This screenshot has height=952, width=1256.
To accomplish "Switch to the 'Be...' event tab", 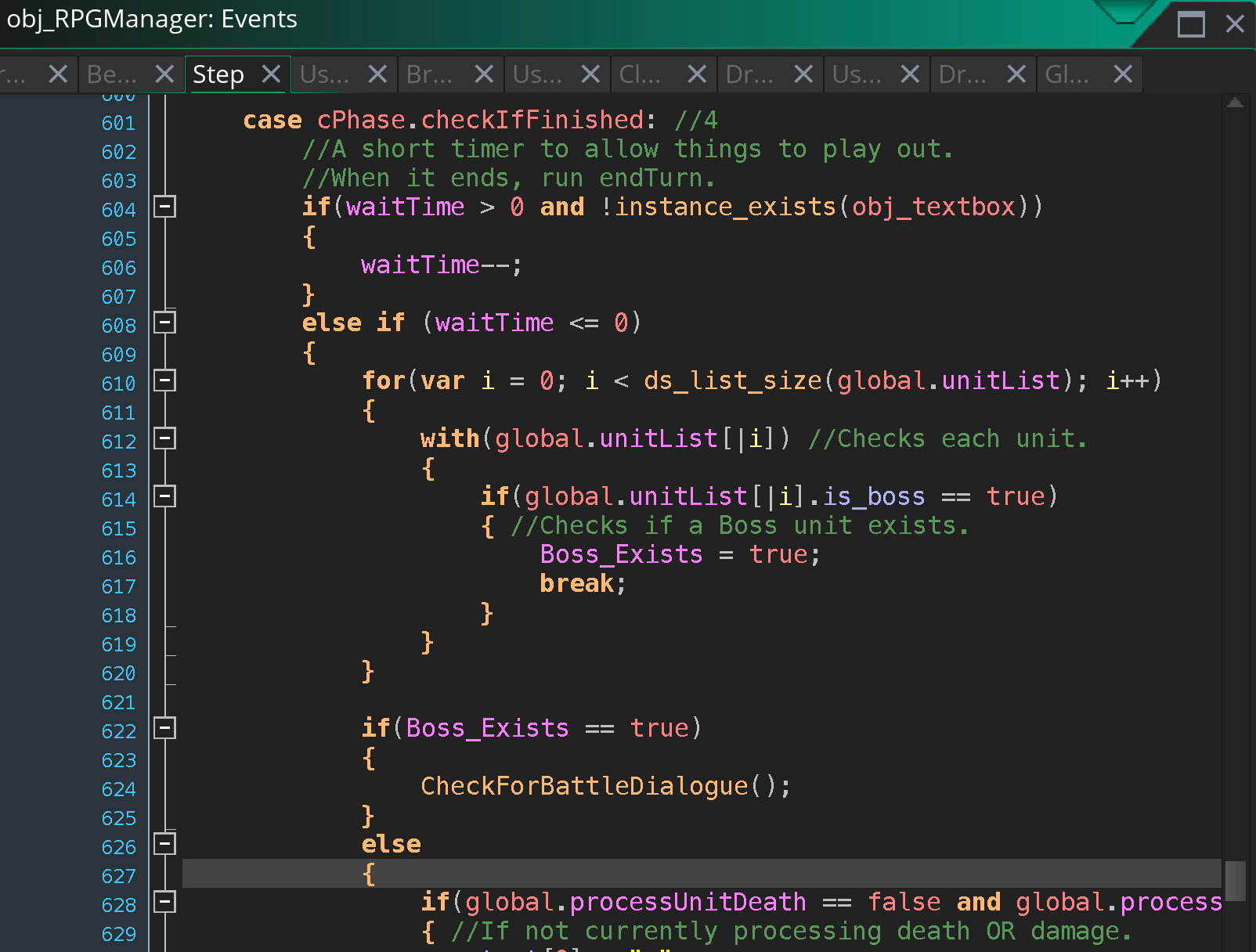I will pos(112,74).
